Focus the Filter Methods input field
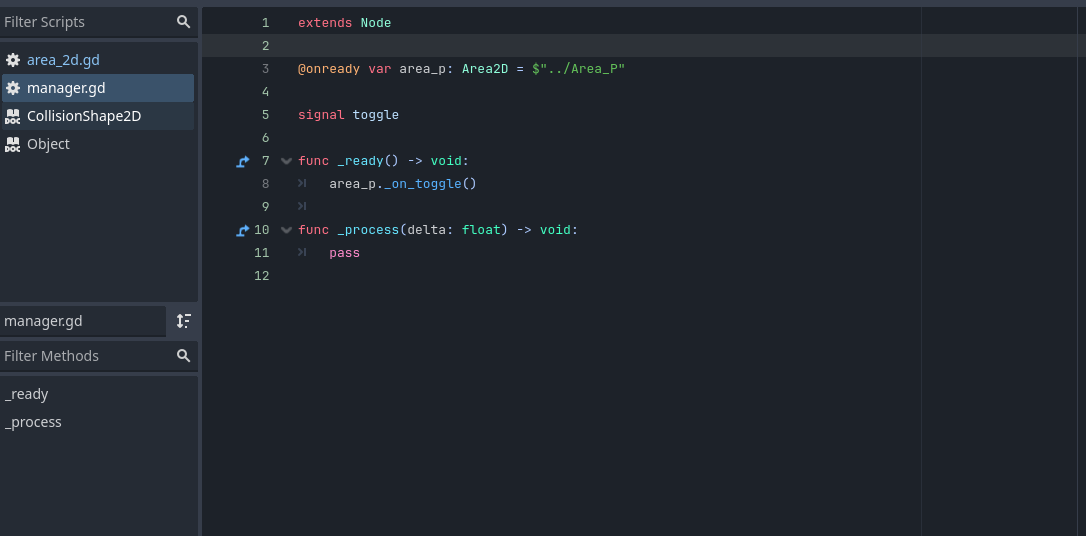Viewport: 1086px width, 536px height. (x=87, y=356)
